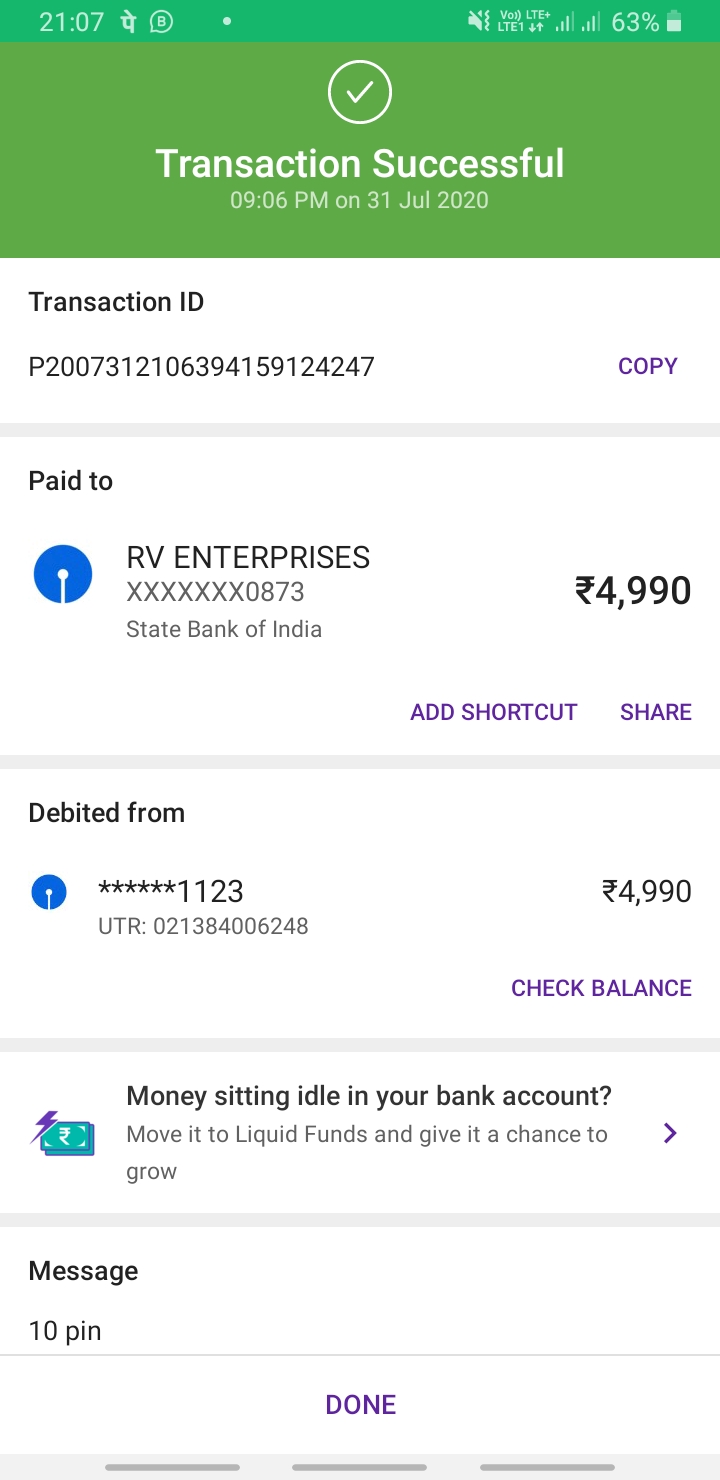Tap the B notification icon in status bar
Image resolution: width=720 pixels, height=1480 pixels.
coord(161,22)
